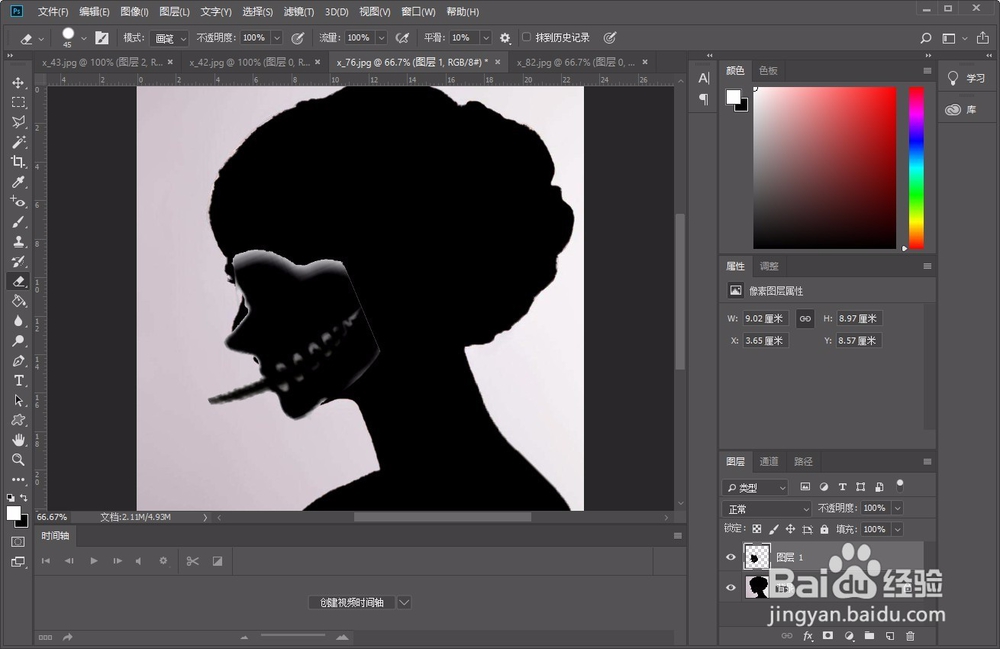Select the Clone Stamp tool
Screen dimensions: 1000x649
(18, 242)
